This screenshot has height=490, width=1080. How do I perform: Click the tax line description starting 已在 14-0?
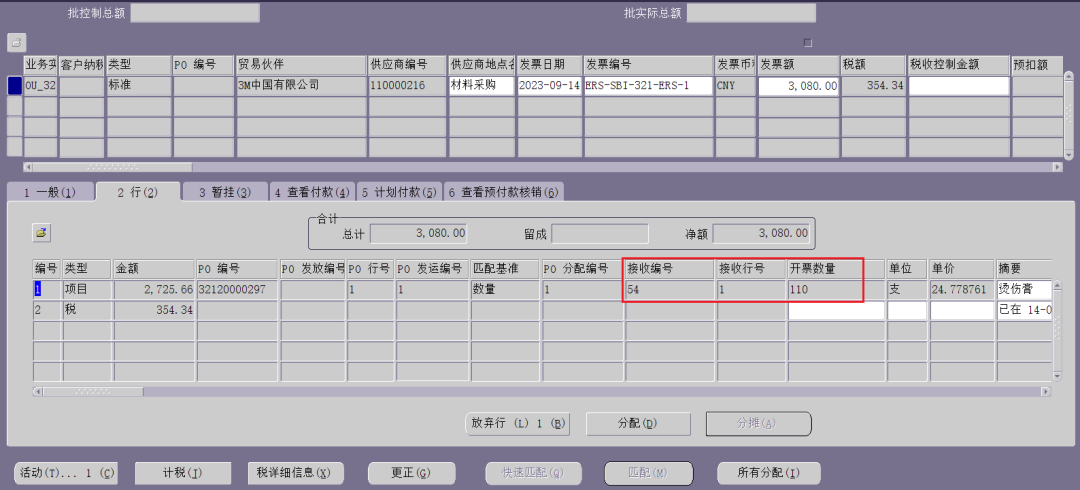[1025, 311]
